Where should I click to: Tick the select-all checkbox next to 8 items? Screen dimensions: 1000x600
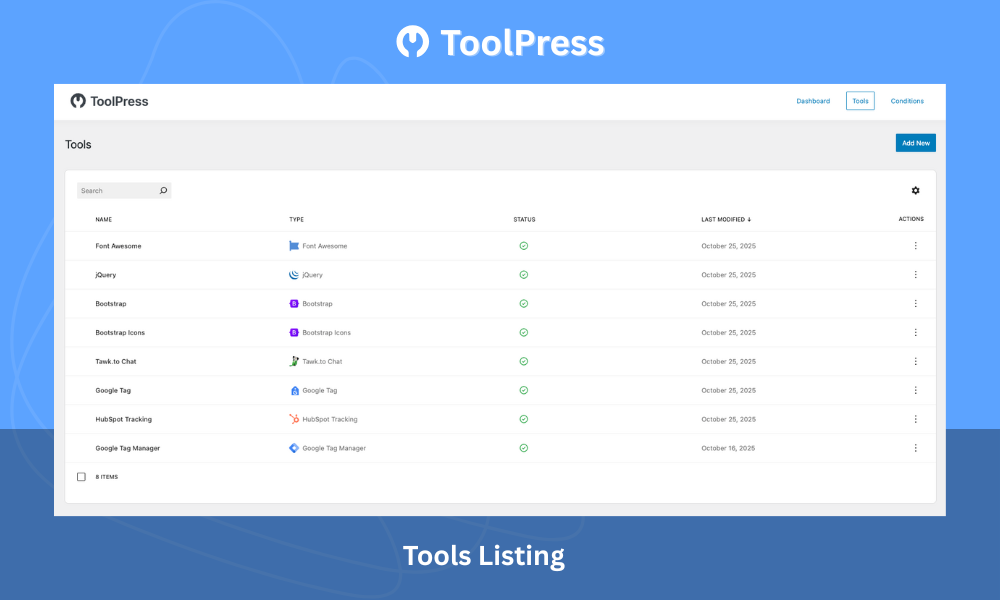[x=81, y=477]
